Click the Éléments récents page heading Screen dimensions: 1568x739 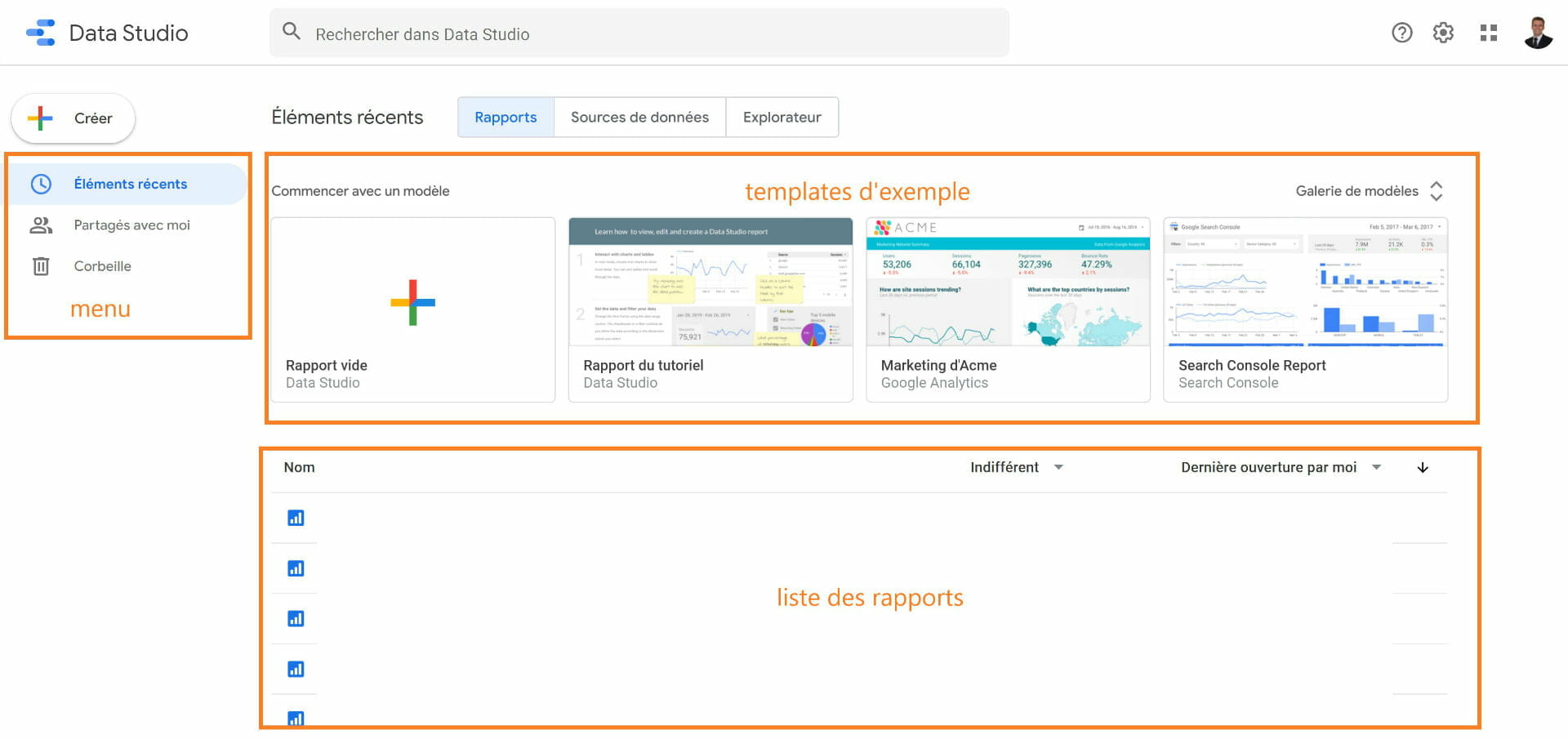(347, 118)
